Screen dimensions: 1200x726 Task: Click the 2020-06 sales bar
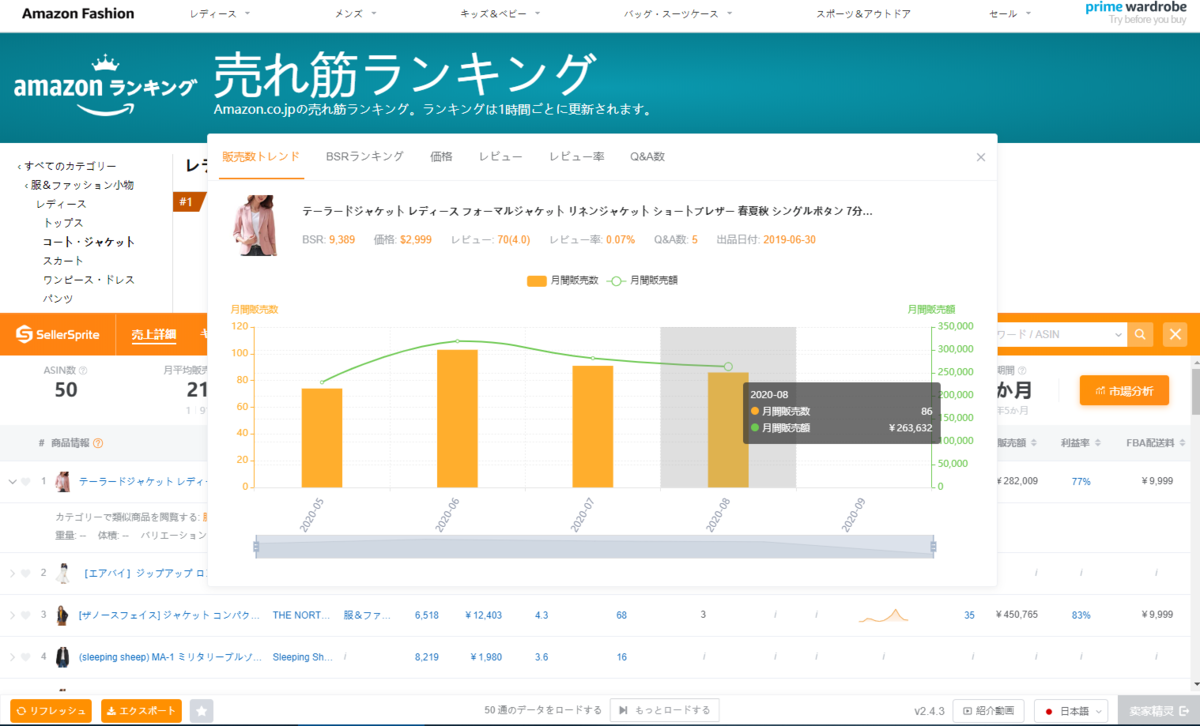457,419
